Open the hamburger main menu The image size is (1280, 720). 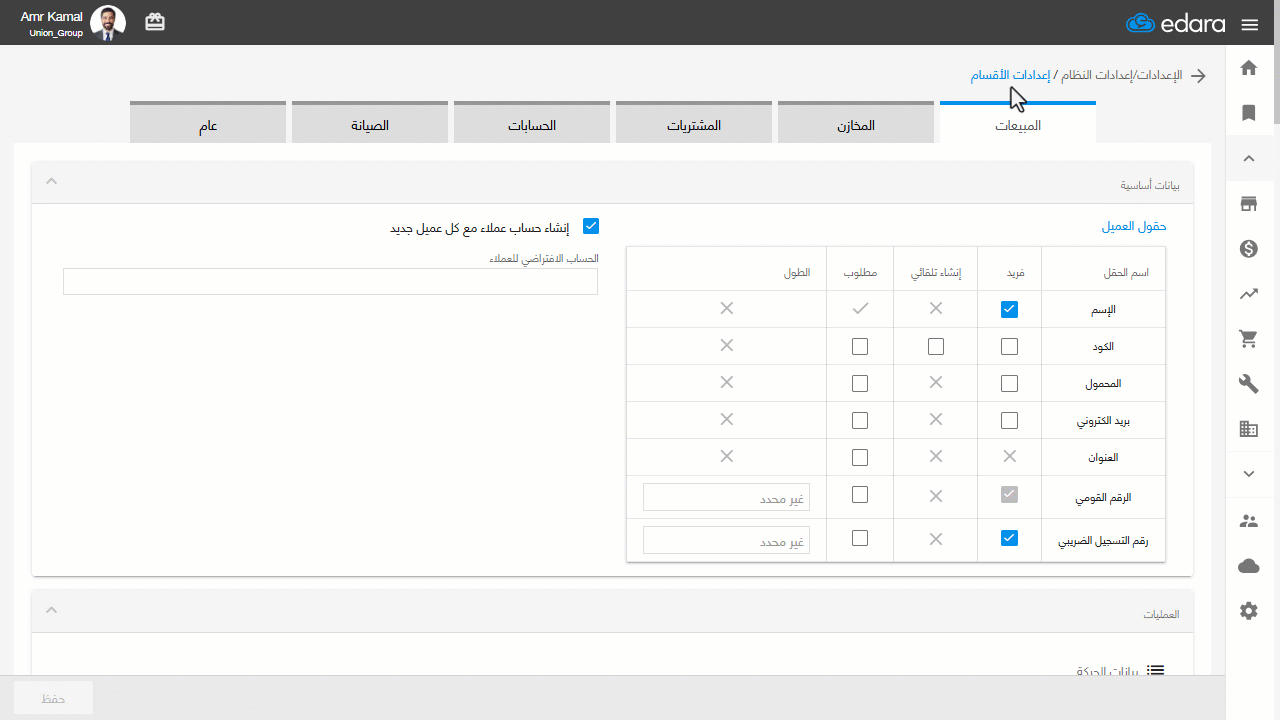[x=1249, y=24]
